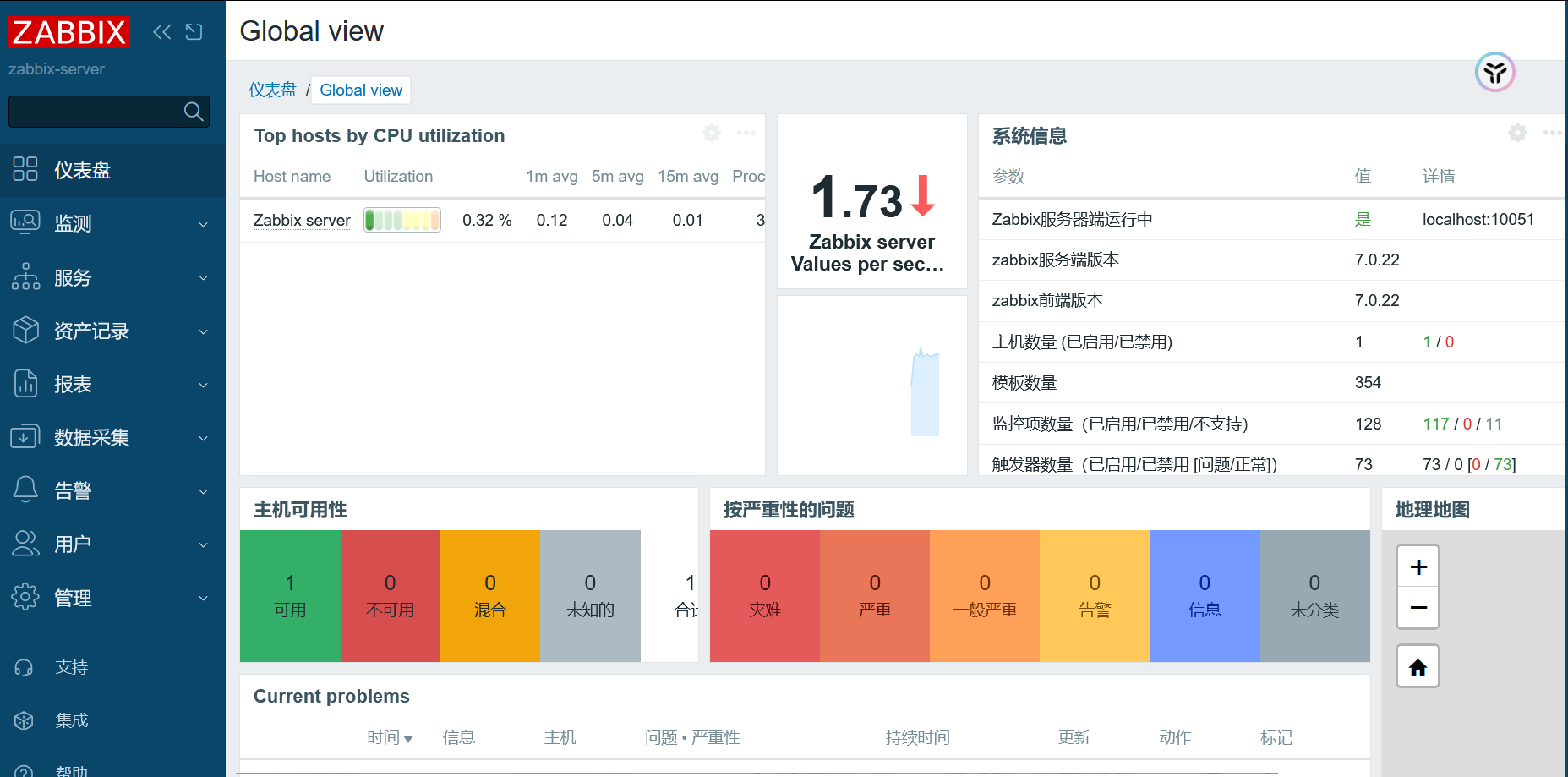Click the 117 / 0 / 11 items detail

tap(1462, 424)
